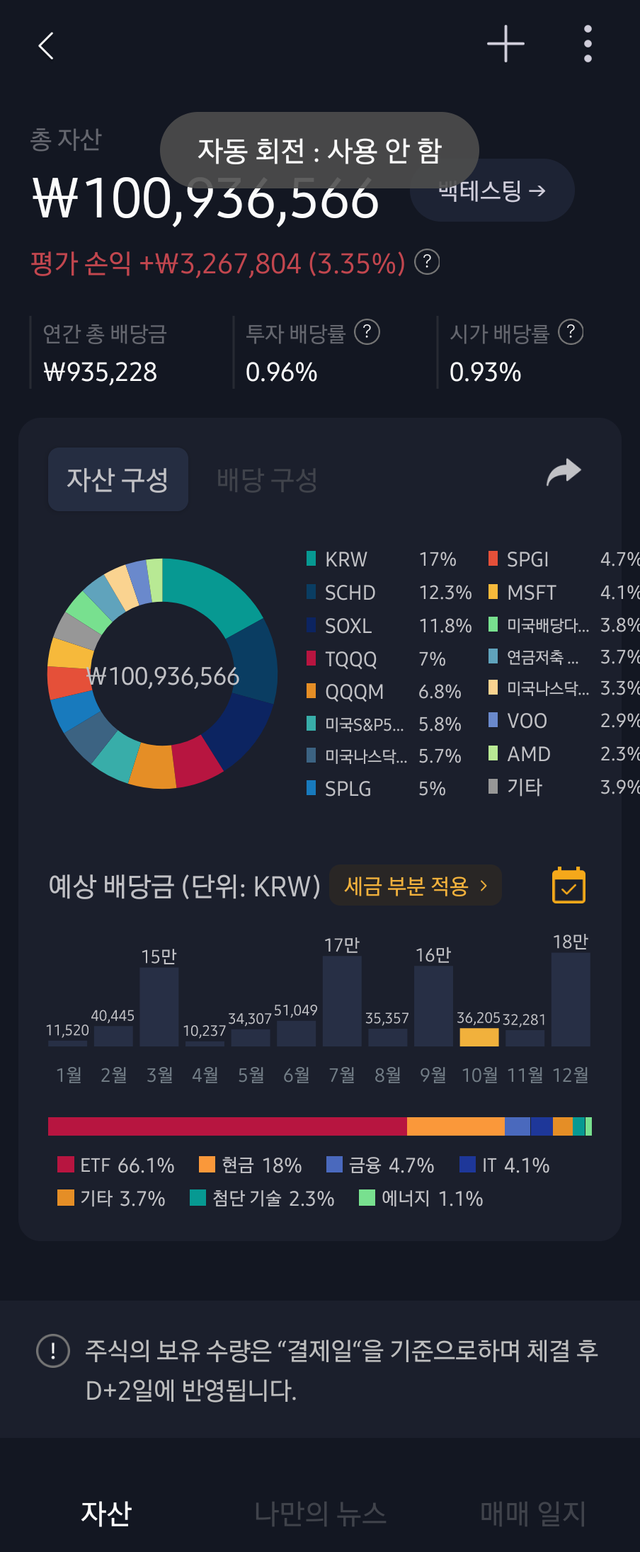The width and height of the screenshot is (640, 1552).
Task: Tap the share arrow icon
Action: tap(563, 473)
